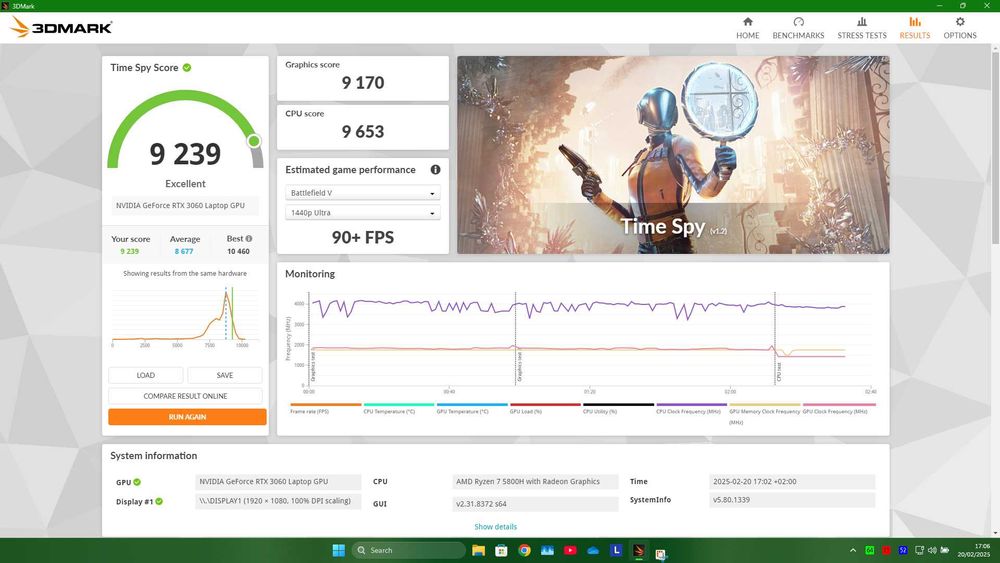Viewport: 1000px width, 563px height.
Task: Click the 3DMark logo
Action: click(61, 27)
